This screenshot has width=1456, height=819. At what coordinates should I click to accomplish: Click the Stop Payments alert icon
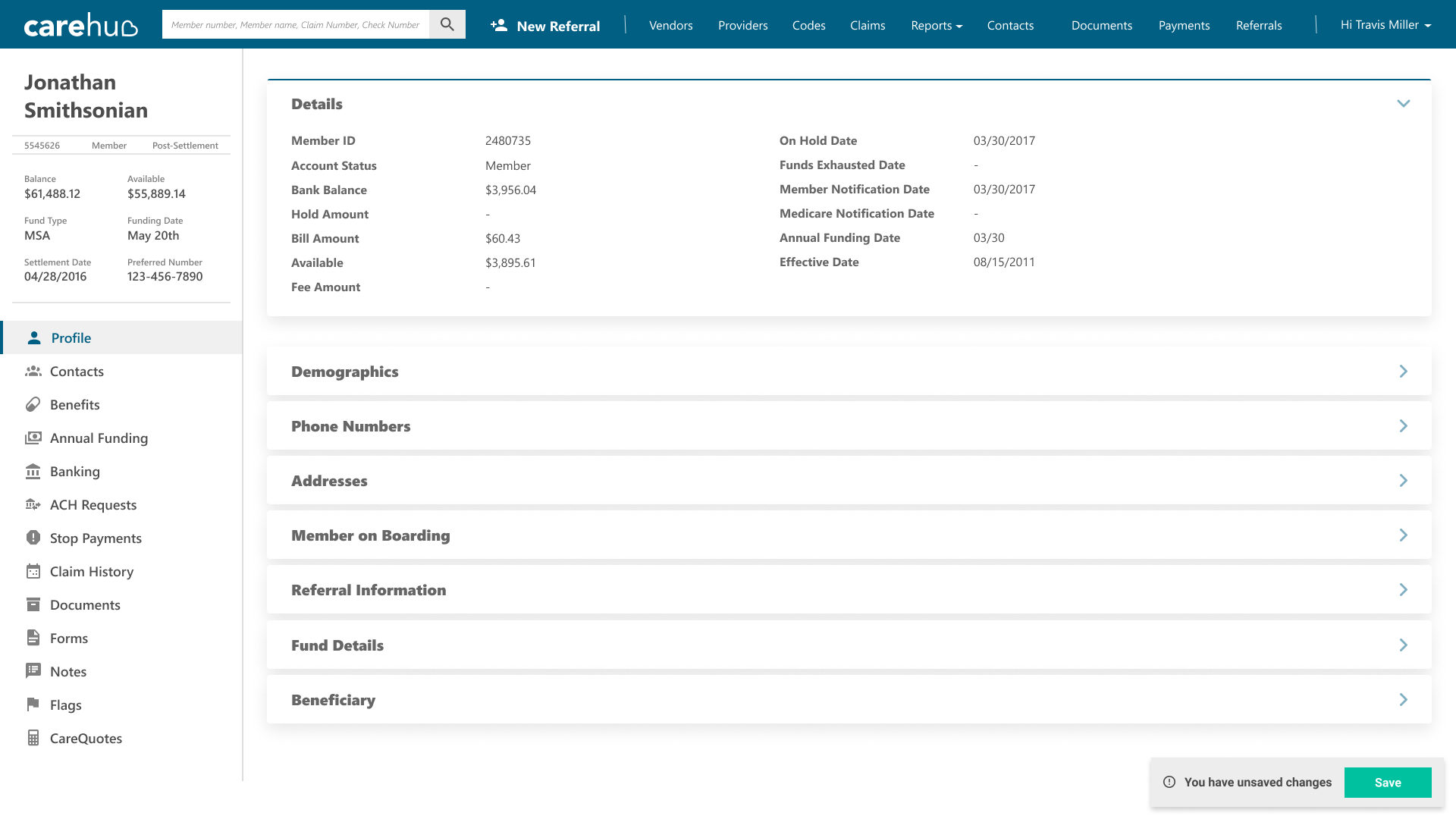(33, 538)
